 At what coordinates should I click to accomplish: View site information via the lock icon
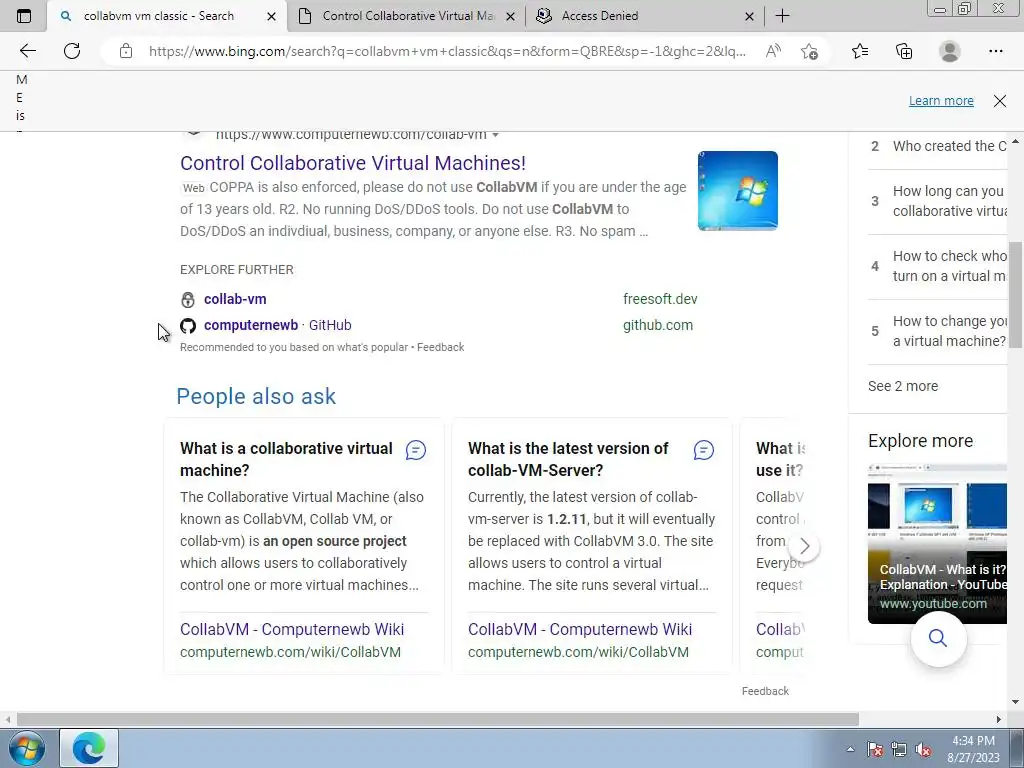126,51
